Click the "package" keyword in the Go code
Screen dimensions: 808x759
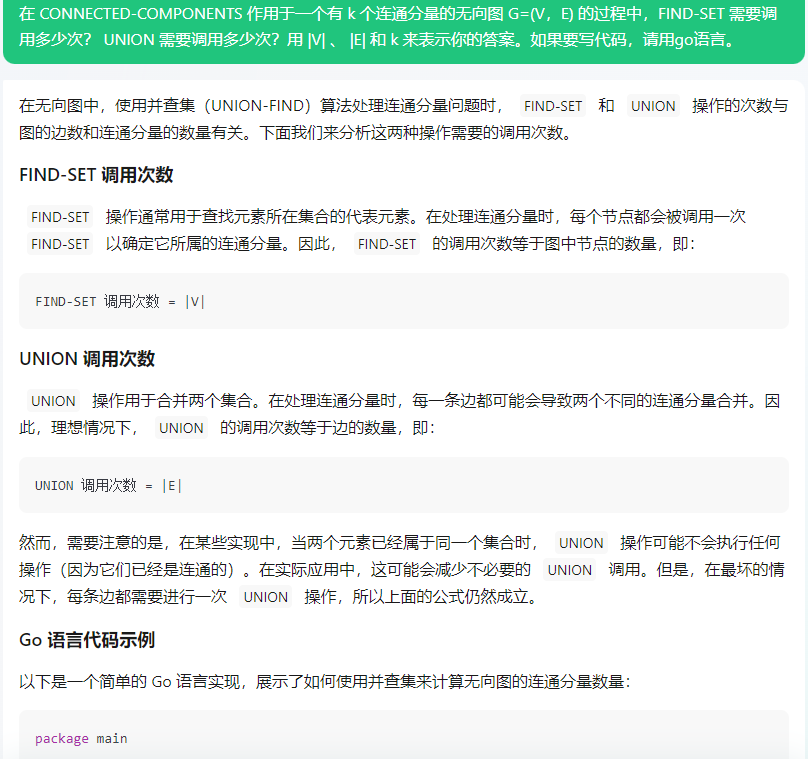pyautogui.click(x=61, y=739)
